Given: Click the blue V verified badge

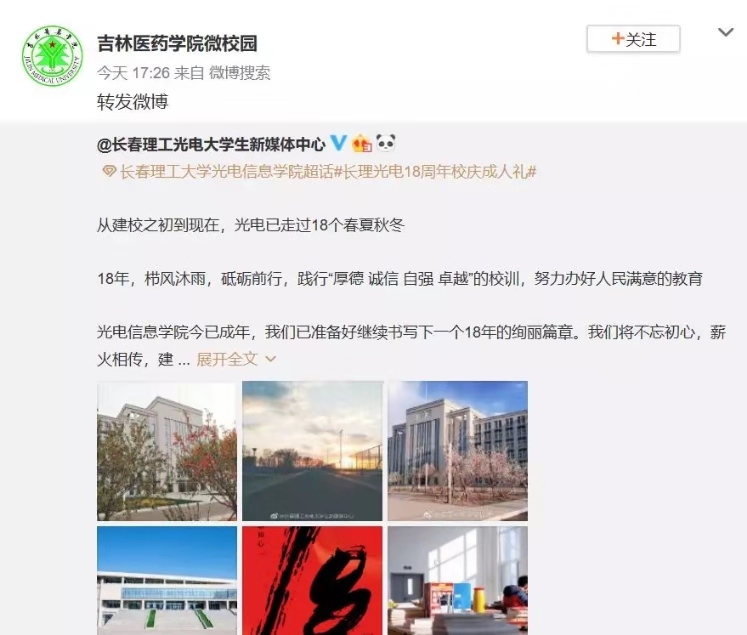Looking at the screenshot, I should (338, 143).
